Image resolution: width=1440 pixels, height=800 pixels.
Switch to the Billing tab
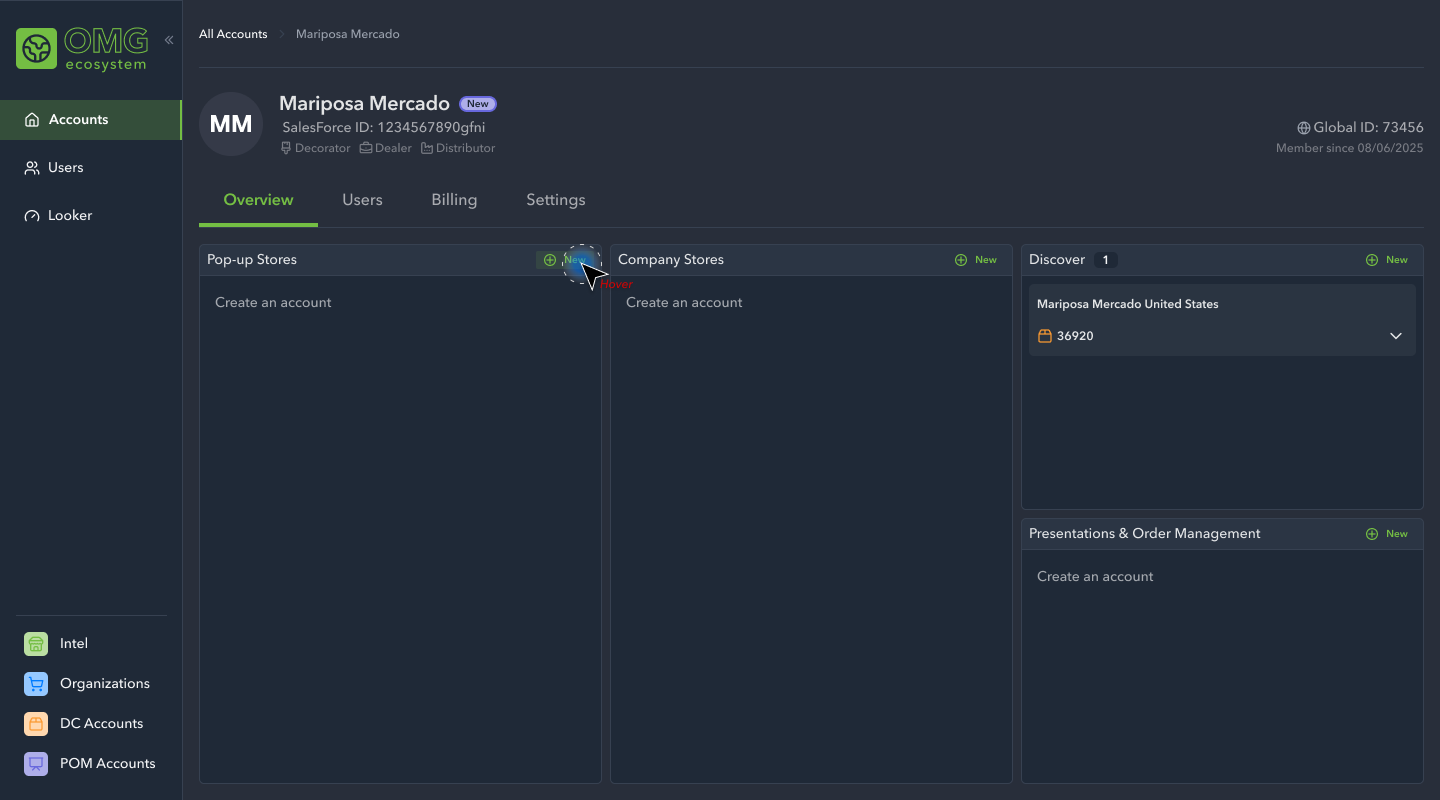[x=454, y=200]
